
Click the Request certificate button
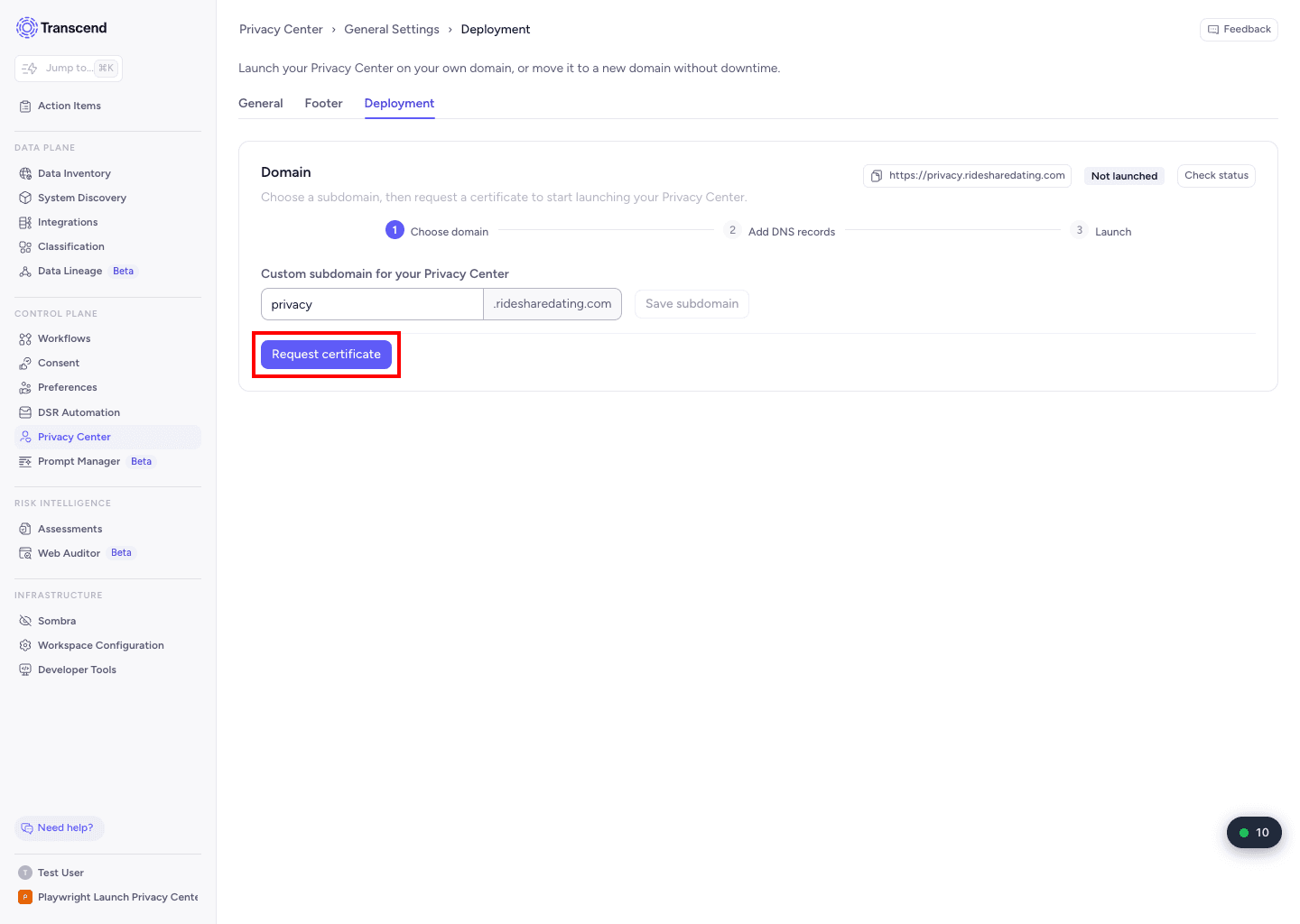(x=326, y=355)
